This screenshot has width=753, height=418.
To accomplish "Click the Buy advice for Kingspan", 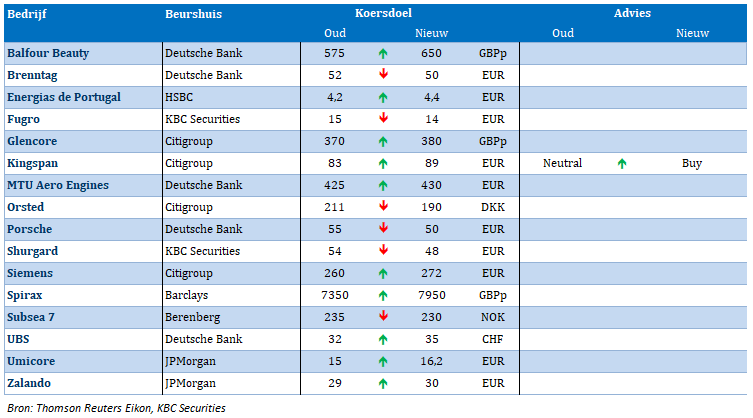I will [x=692, y=163].
